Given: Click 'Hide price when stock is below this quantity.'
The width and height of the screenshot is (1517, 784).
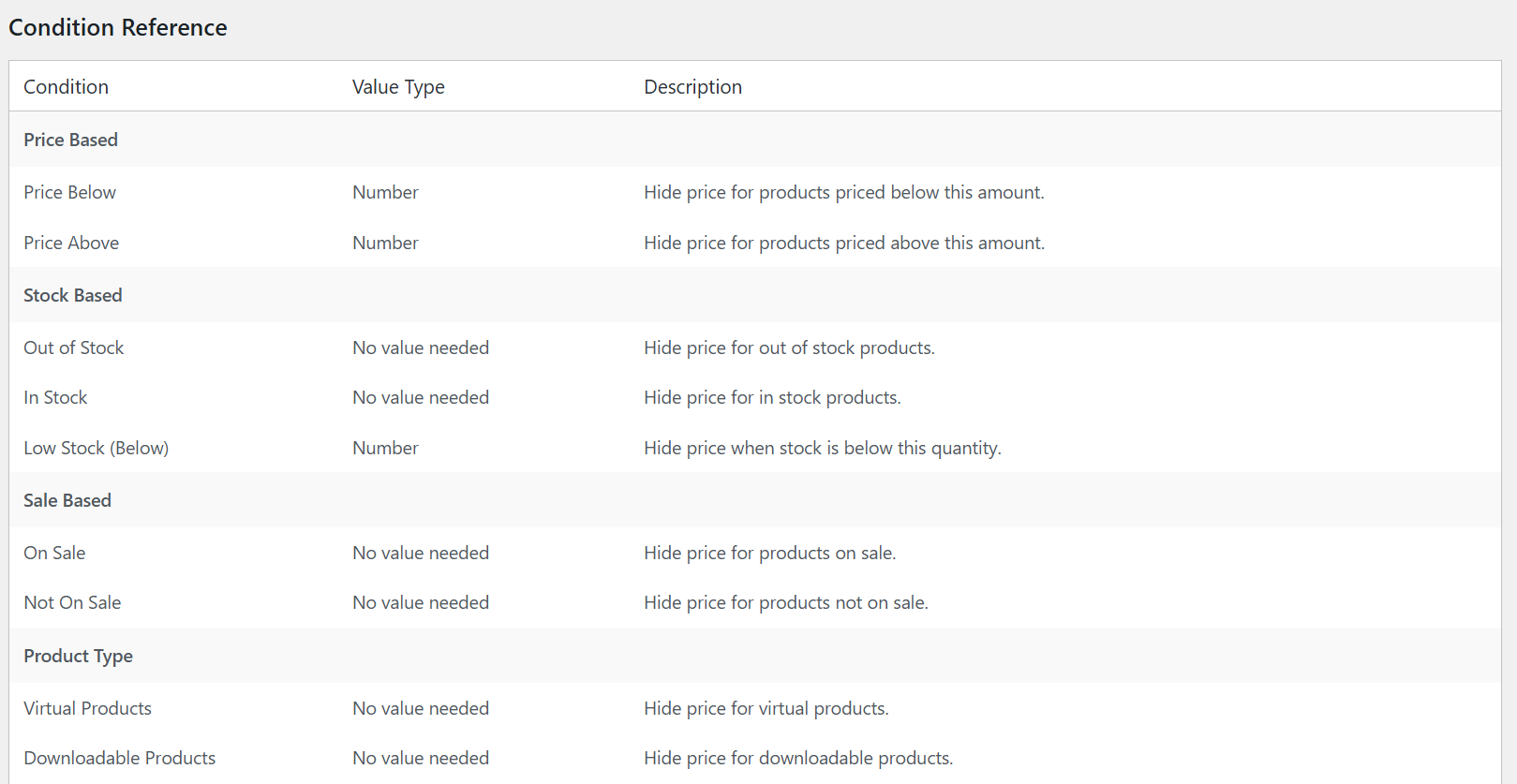Looking at the screenshot, I should click(823, 448).
